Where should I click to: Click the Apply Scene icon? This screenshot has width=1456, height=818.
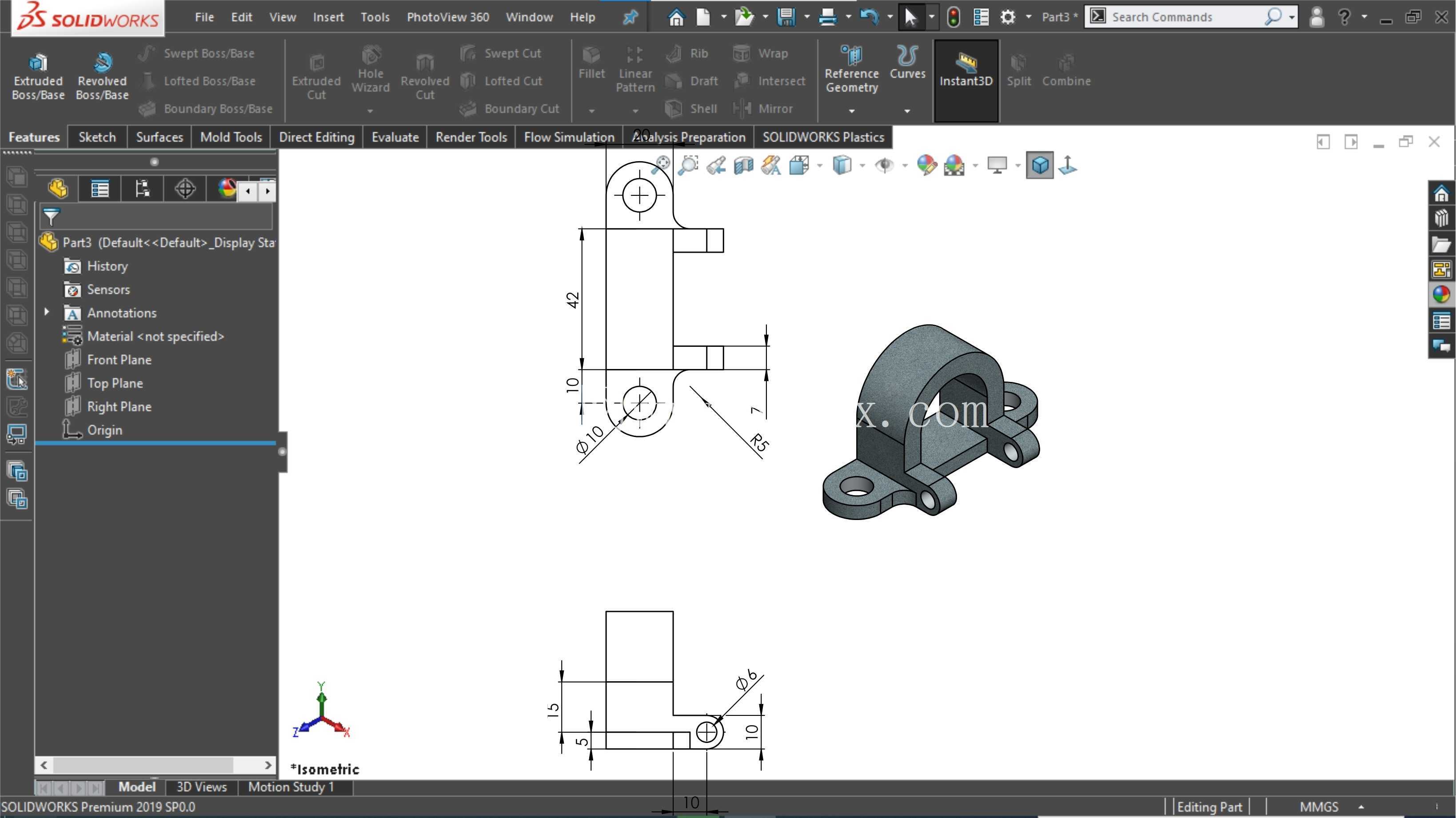954,165
